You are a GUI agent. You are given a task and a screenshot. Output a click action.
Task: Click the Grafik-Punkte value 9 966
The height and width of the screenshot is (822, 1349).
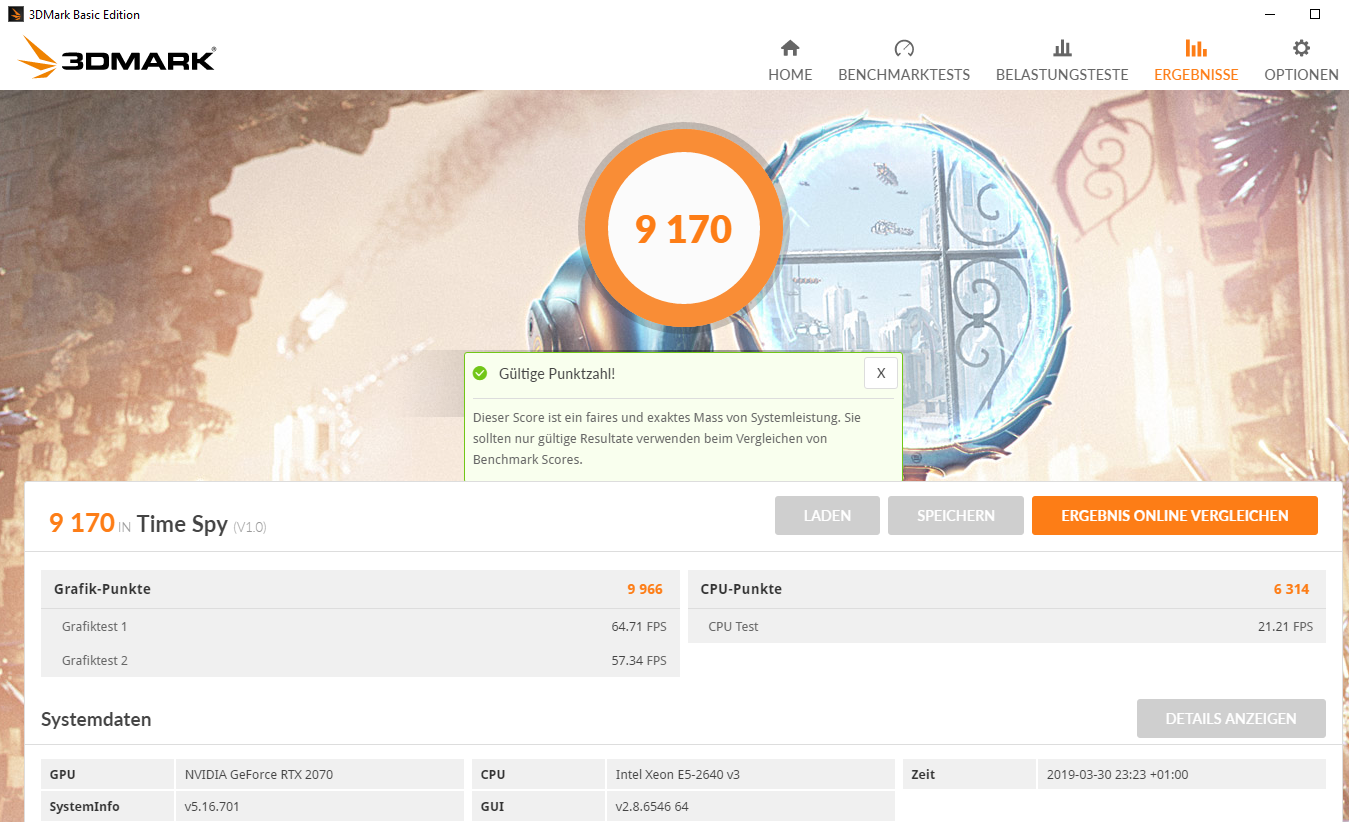tap(645, 589)
